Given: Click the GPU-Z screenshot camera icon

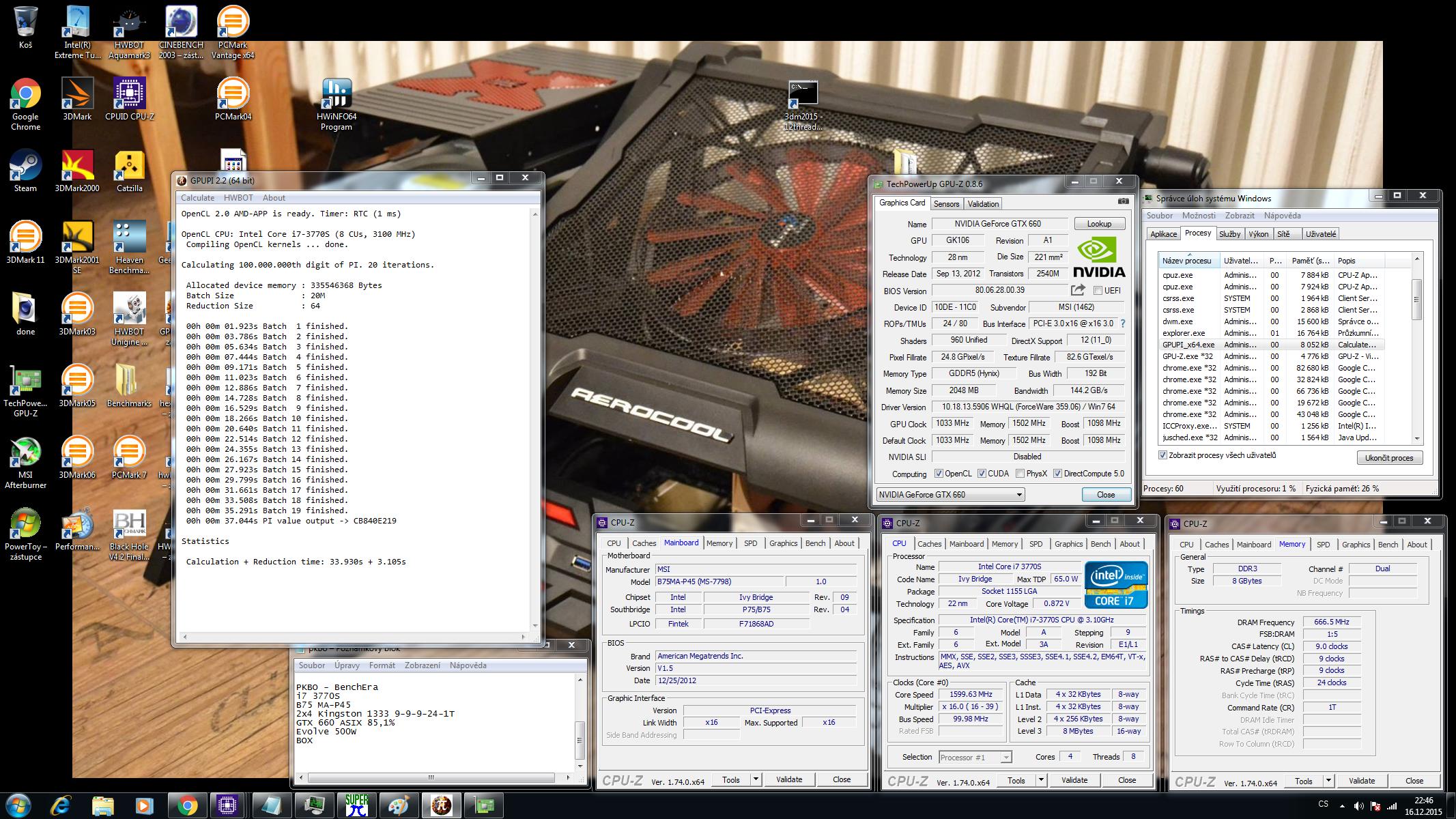Looking at the screenshot, I should (1123, 201).
